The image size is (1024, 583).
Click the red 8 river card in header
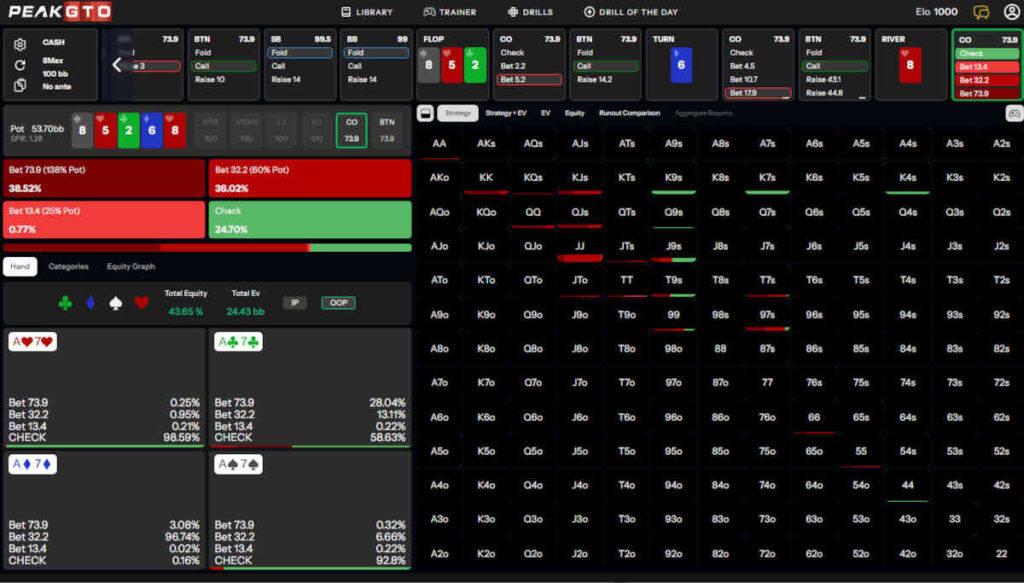pyautogui.click(x=910, y=65)
